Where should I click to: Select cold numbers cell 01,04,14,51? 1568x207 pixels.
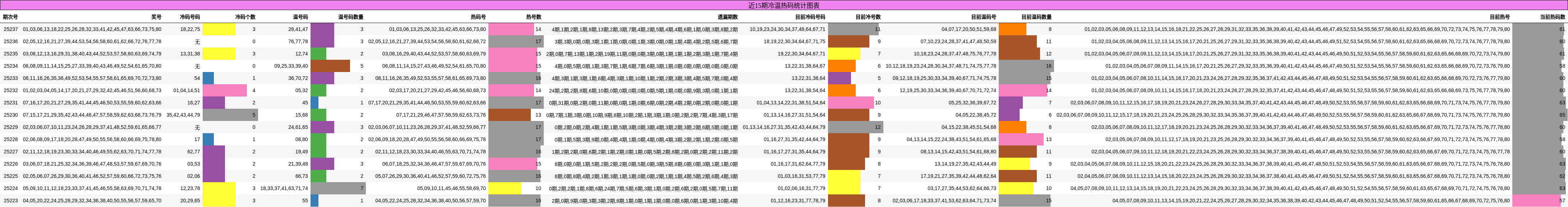[186, 90]
